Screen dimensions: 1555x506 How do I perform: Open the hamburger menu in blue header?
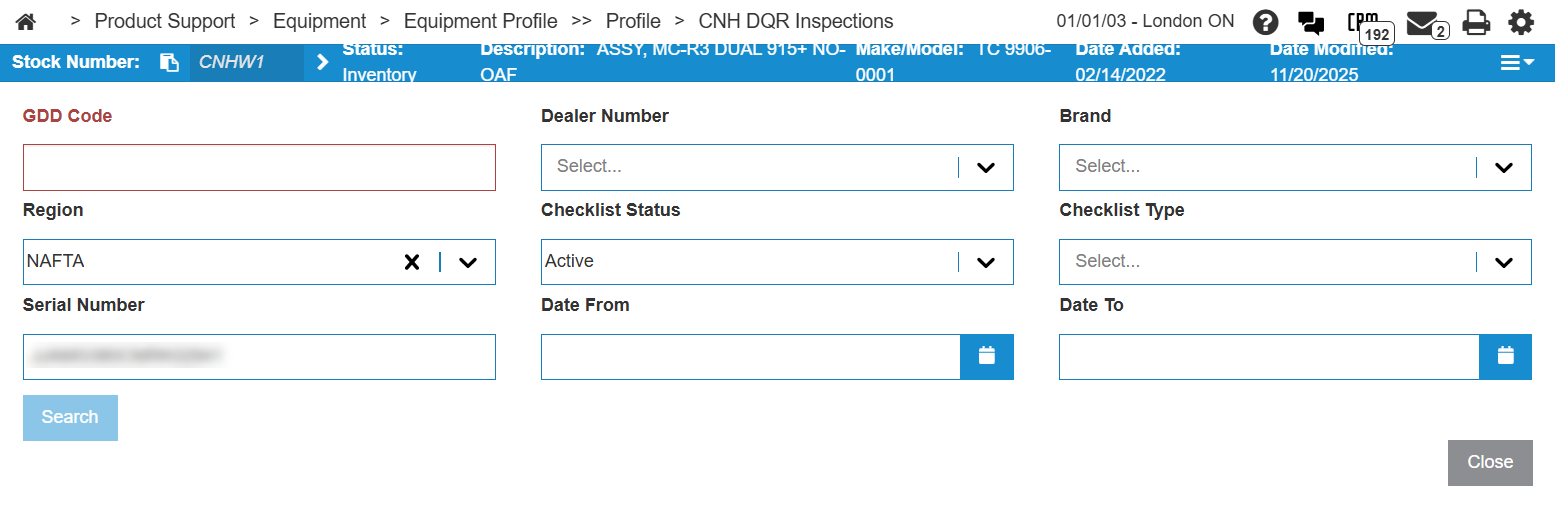point(1515,62)
